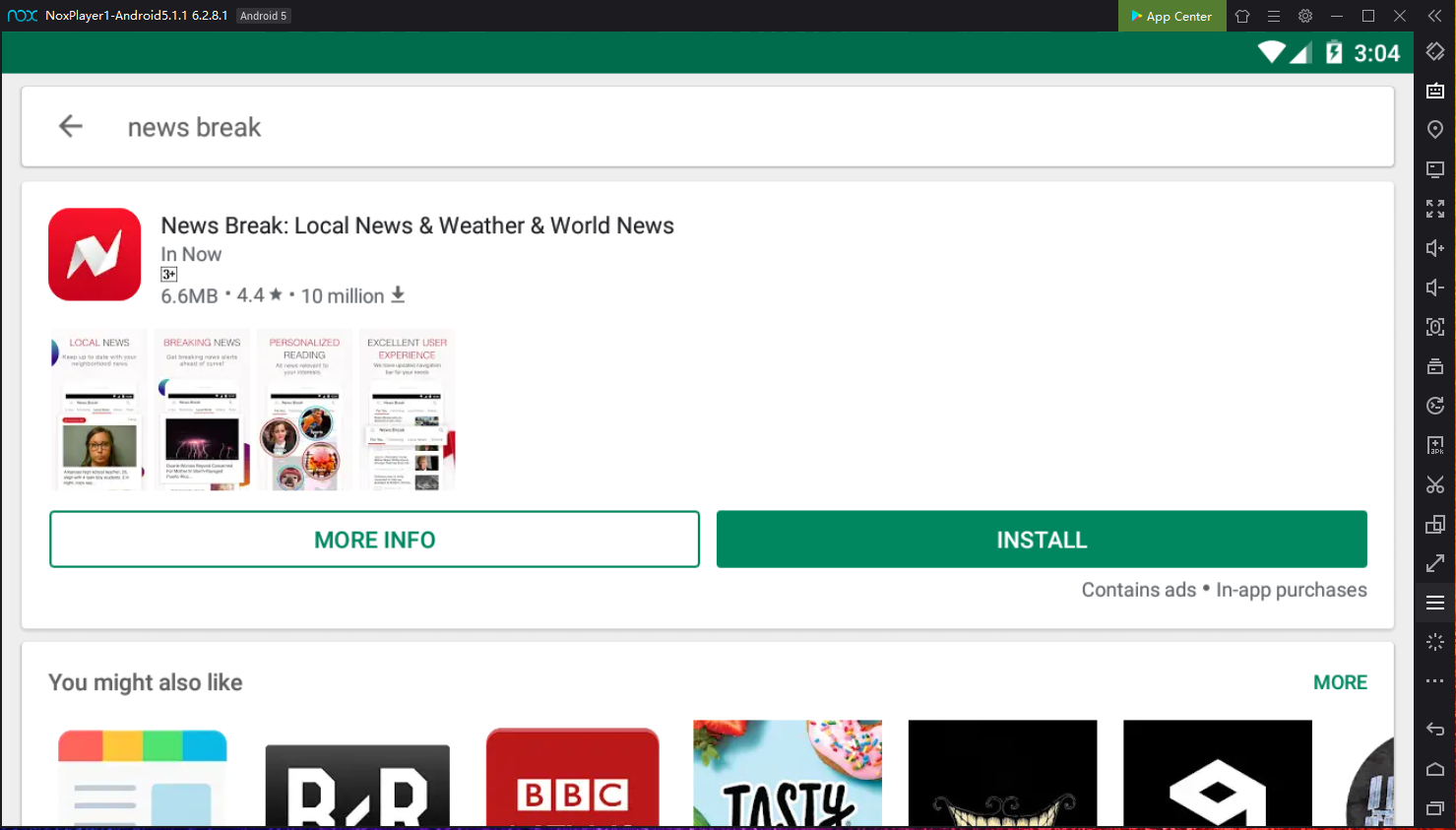Expand the sidebar more options with three dots

[x=1434, y=680]
